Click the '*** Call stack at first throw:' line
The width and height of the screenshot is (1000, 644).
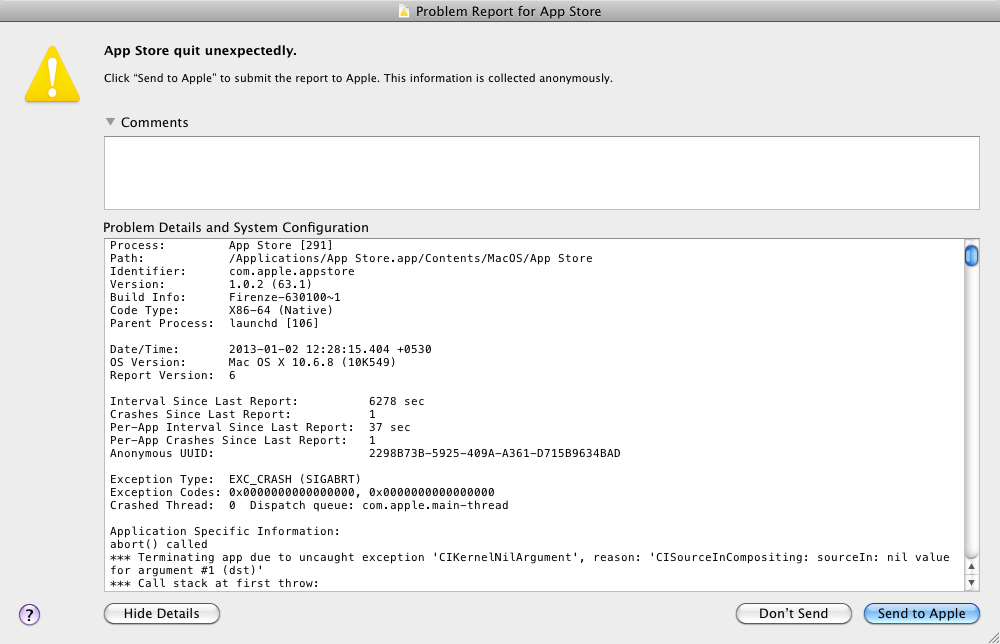[214, 583]
